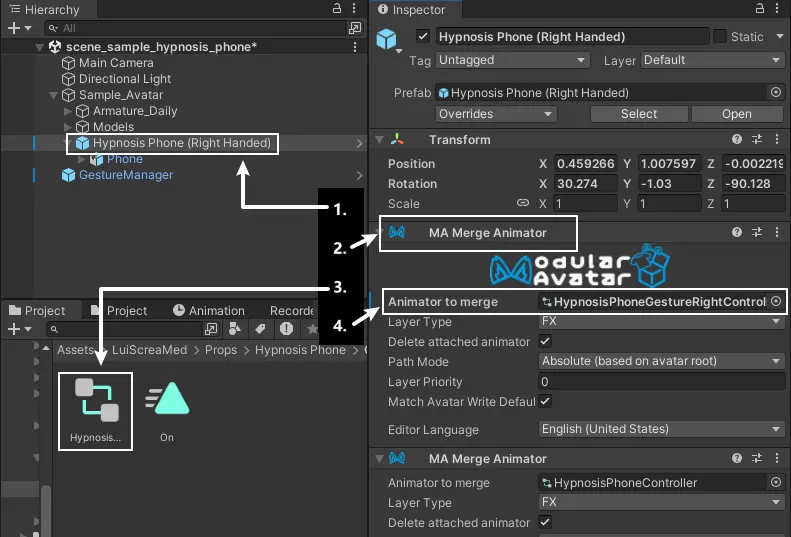
Task: Open first MA Merge Animator options menu
Action: (x=777, y=232)
